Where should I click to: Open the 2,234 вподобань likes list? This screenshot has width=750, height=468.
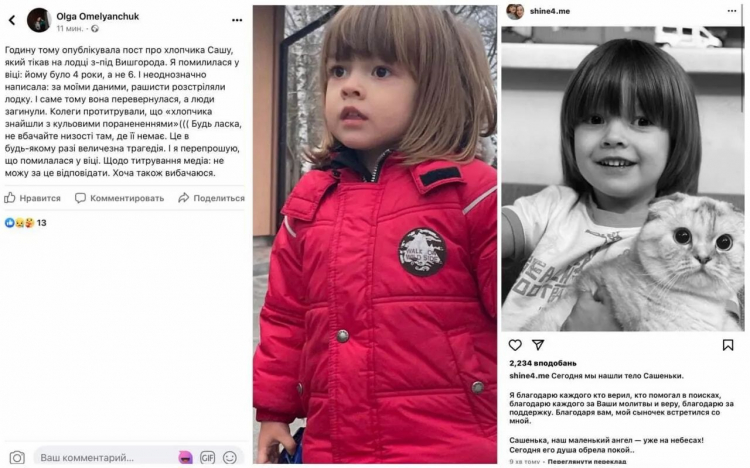click(x=543, y=363)
